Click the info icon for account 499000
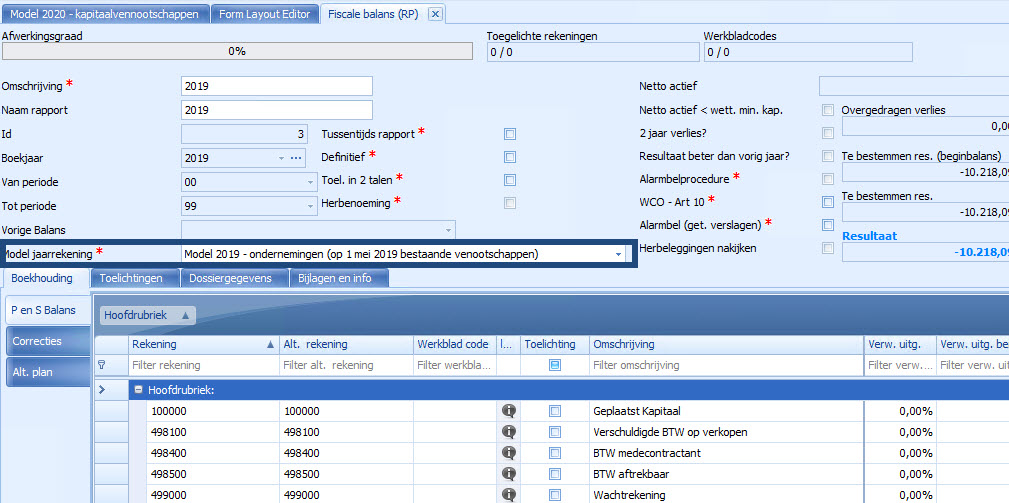 pyautogui.click(x=508, y=494)
